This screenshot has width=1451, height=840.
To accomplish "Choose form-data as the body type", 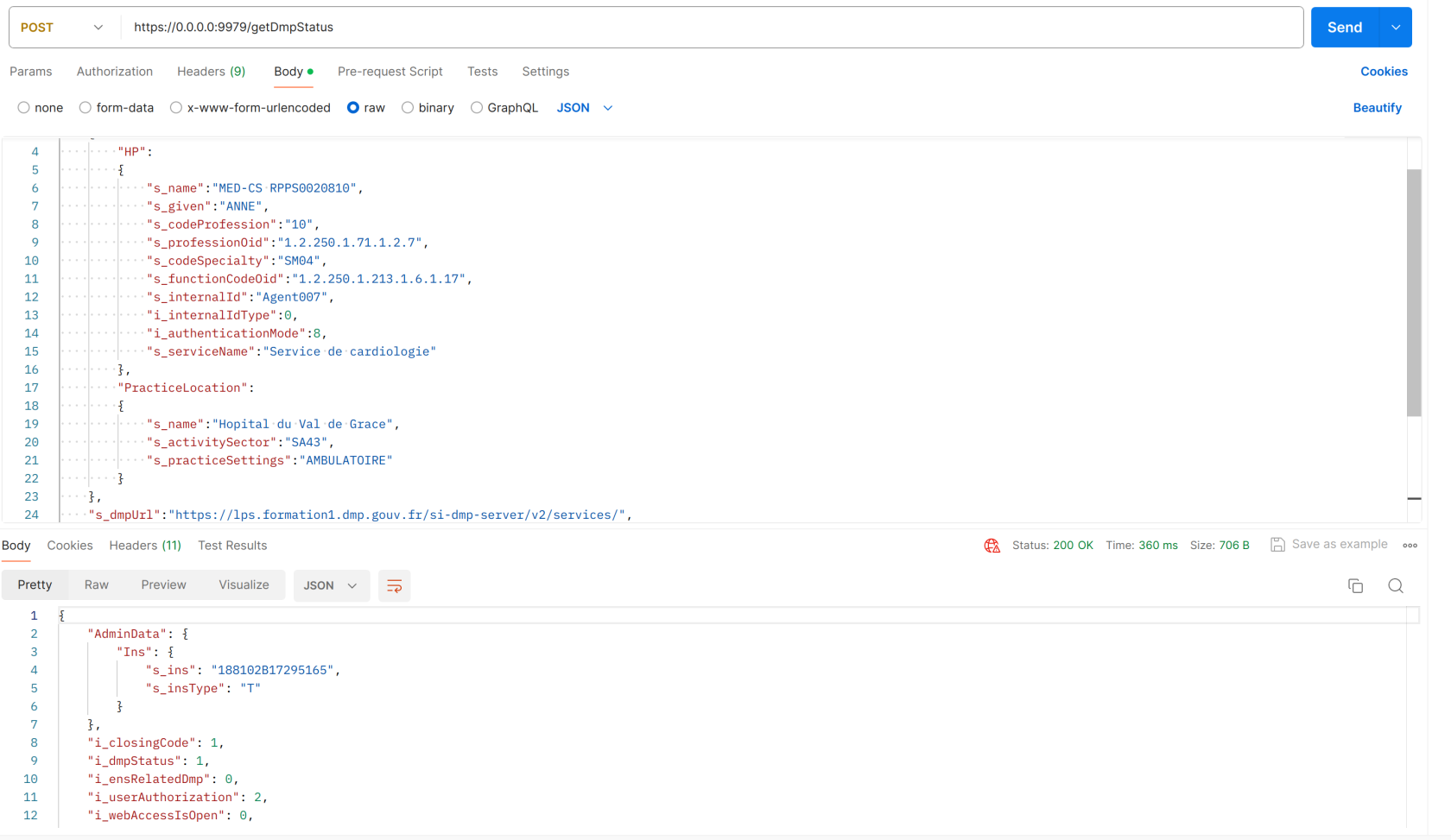I will pyautogui.click(x=85, y=107).
